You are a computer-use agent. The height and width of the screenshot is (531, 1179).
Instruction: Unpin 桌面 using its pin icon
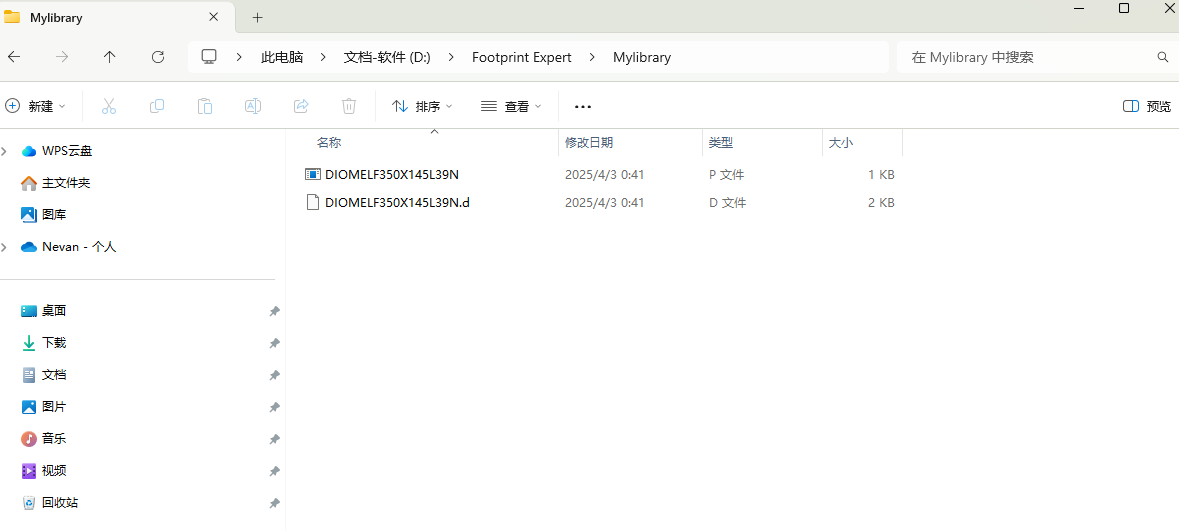(275, 311)
